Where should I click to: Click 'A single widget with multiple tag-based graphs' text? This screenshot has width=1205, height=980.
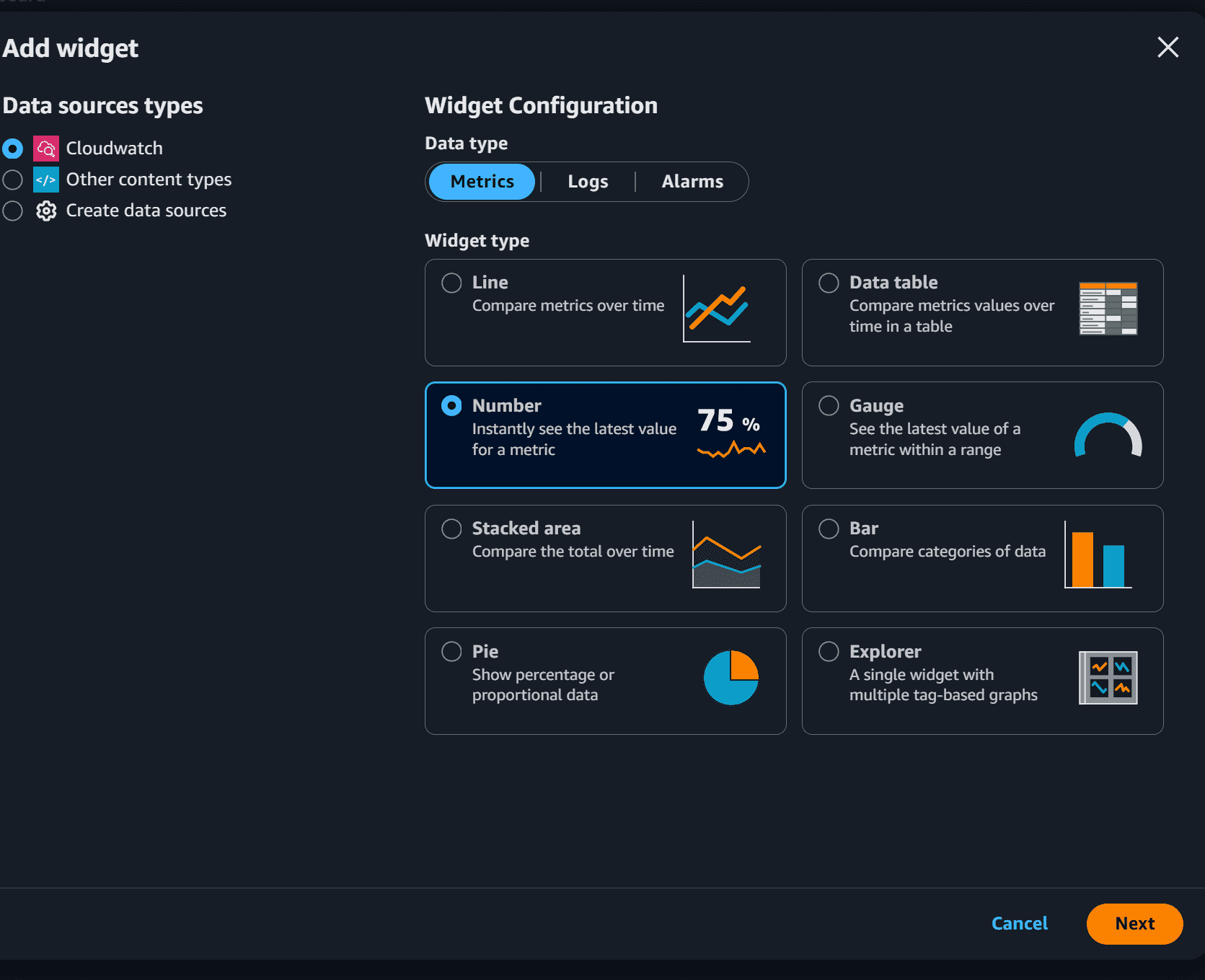(943, 685)
